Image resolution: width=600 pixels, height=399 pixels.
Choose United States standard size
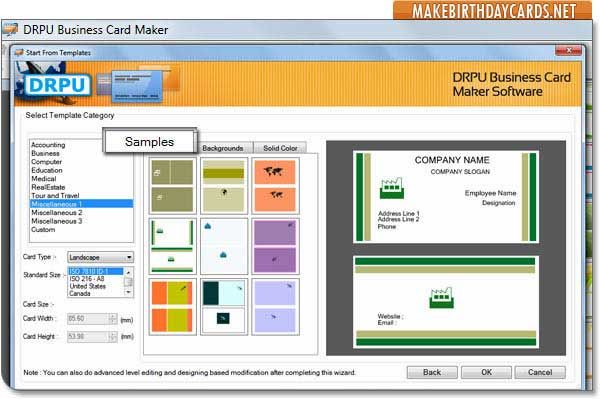96,286
